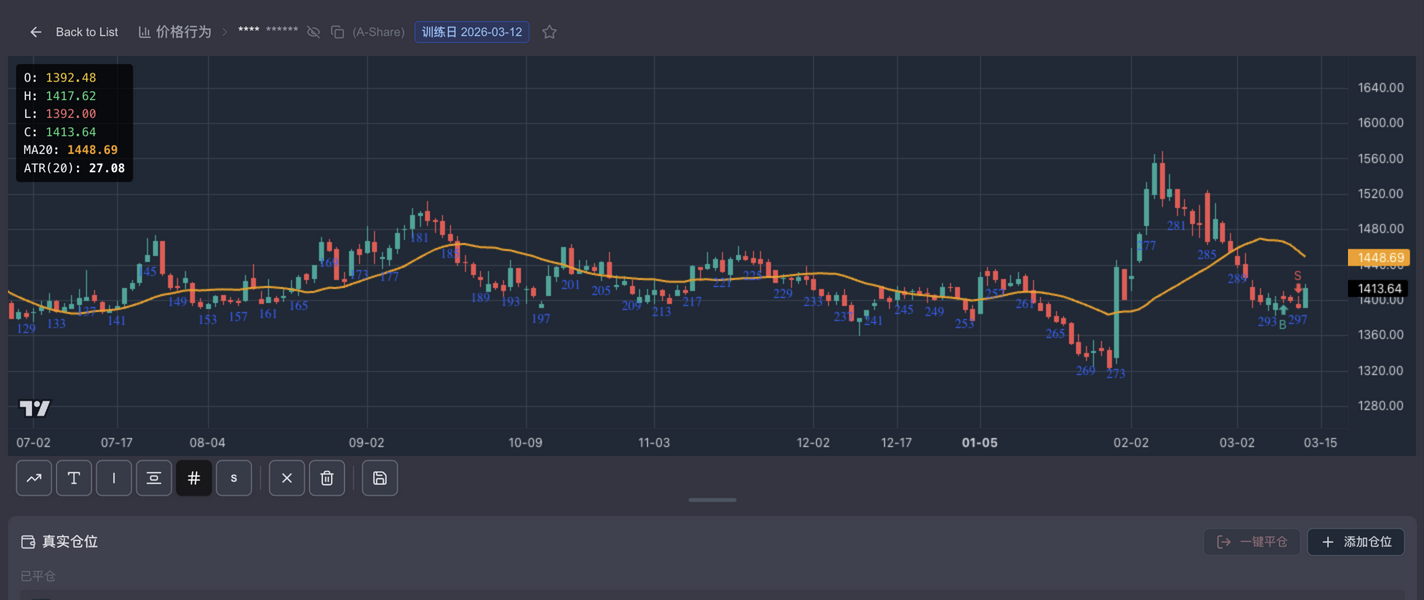Click the (A-Share) market label
The width and height of the screenshot is (1424, 600).
[x=378, y=32]
